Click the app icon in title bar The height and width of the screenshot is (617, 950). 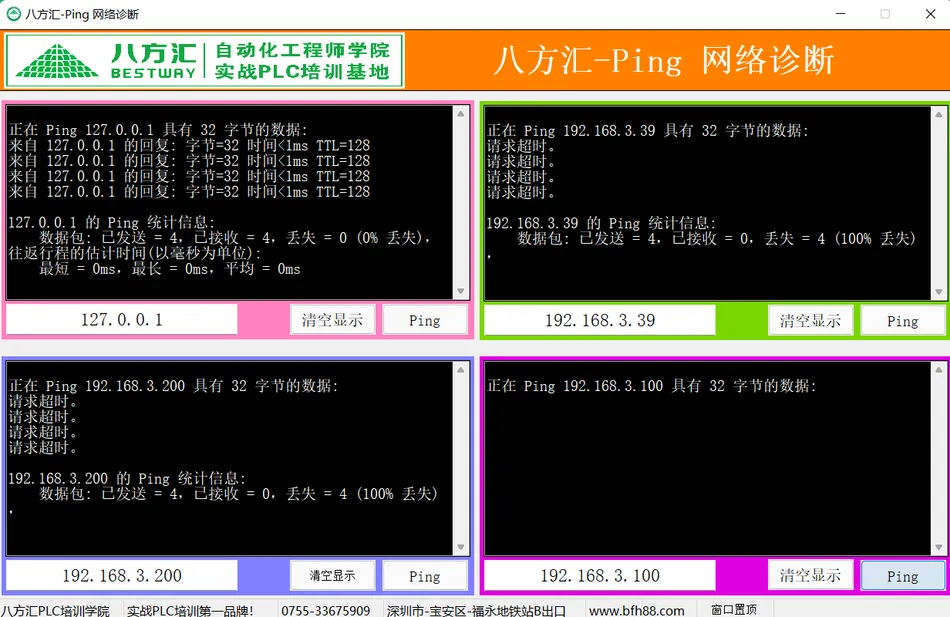tap(13, 13)
